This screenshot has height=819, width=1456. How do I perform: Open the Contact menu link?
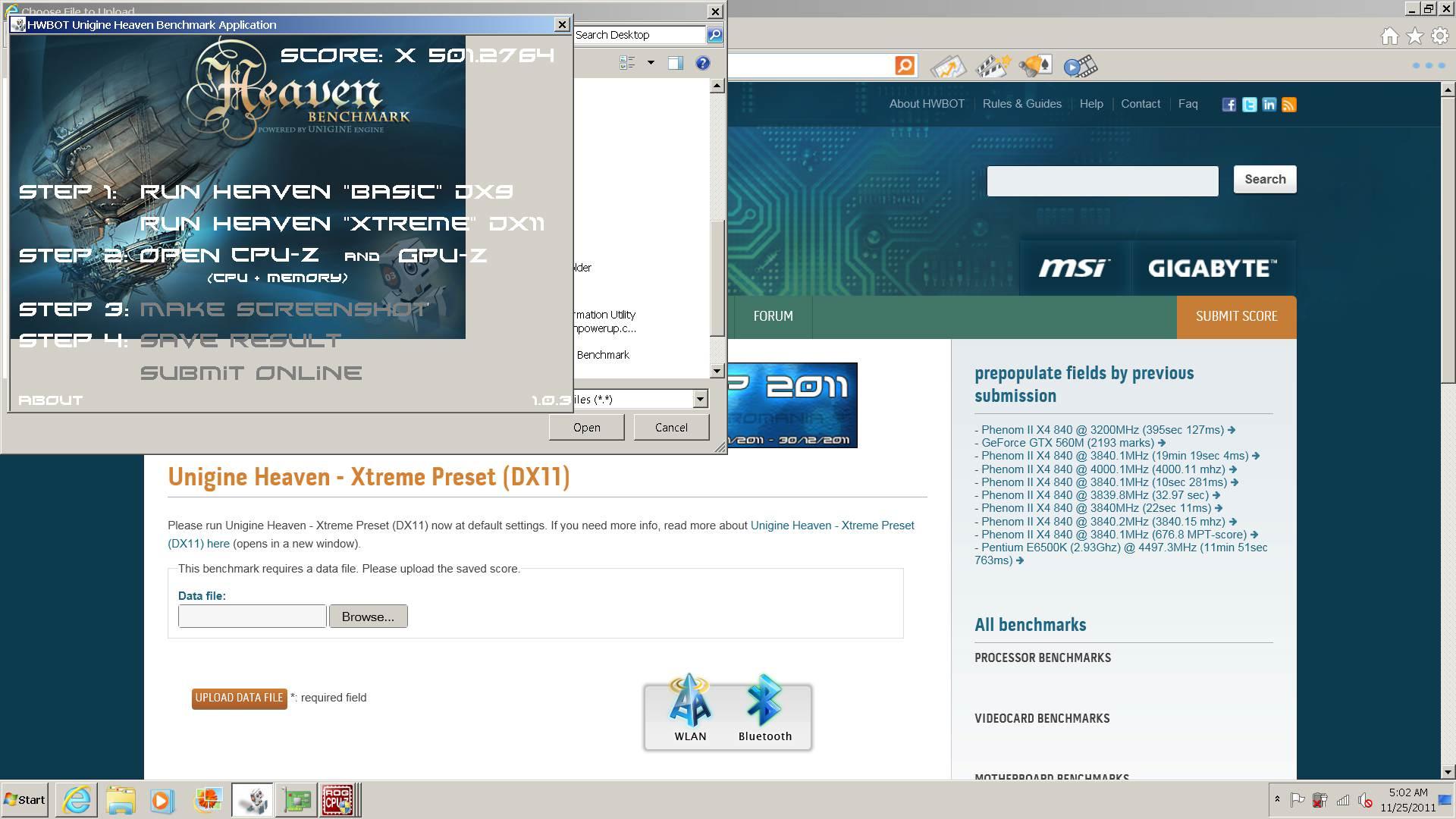tap(1141, 104)
